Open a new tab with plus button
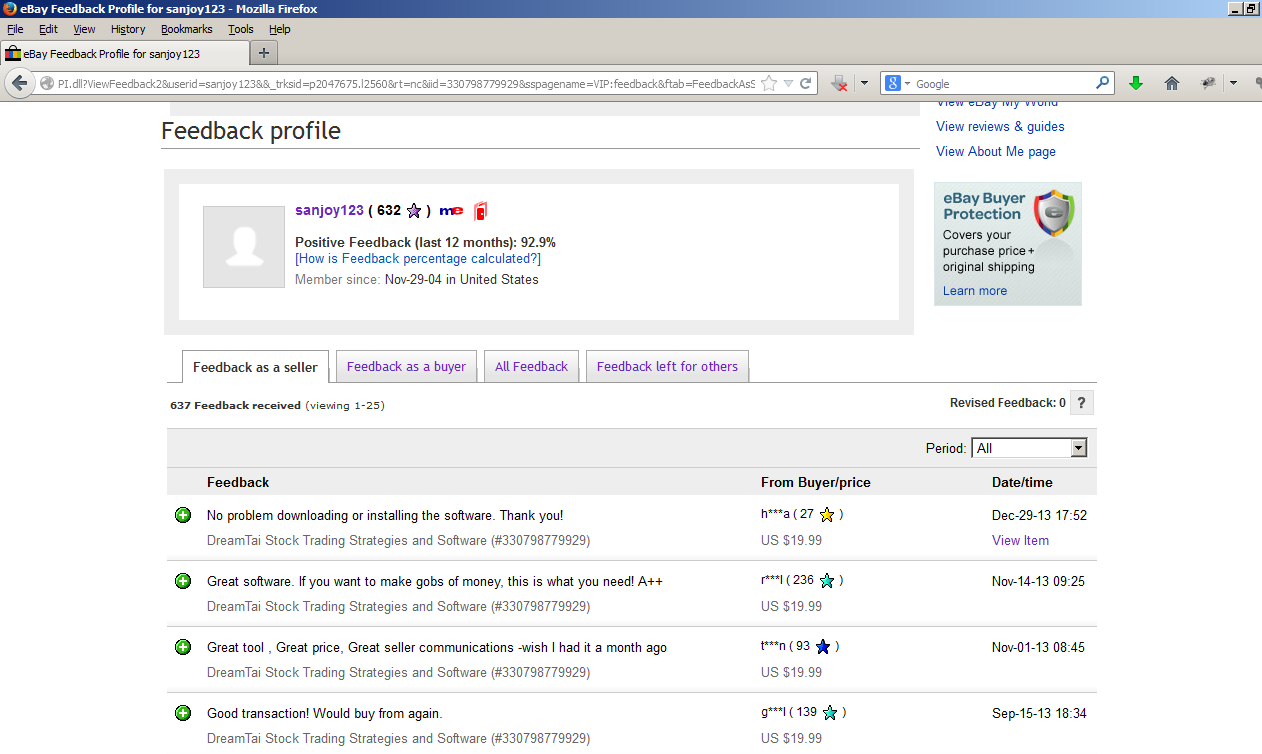The image size is (1262, 754). point(264,53)
